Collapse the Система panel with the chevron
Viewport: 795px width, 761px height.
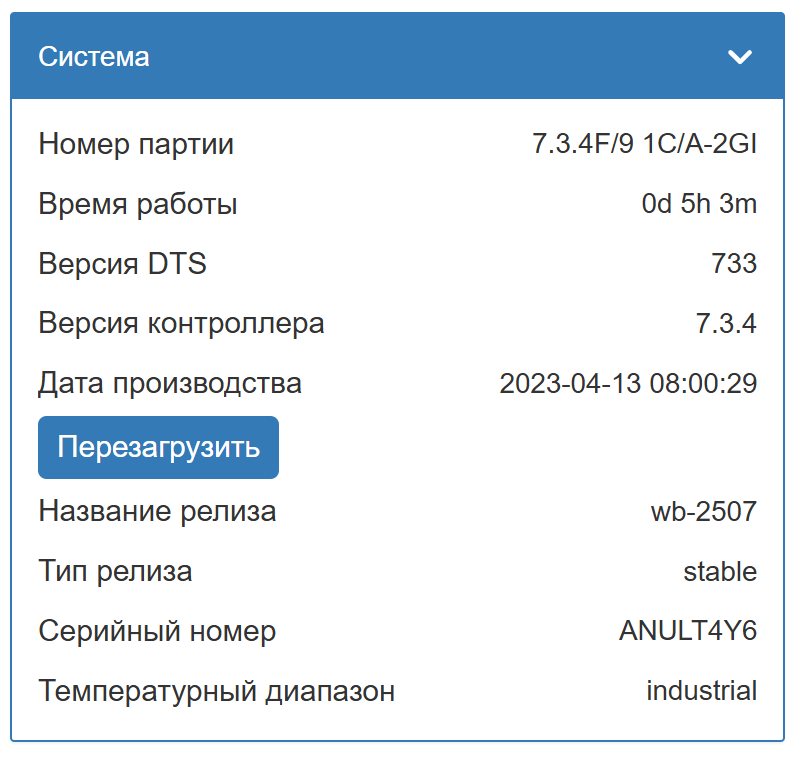click(x=740, y=57)
